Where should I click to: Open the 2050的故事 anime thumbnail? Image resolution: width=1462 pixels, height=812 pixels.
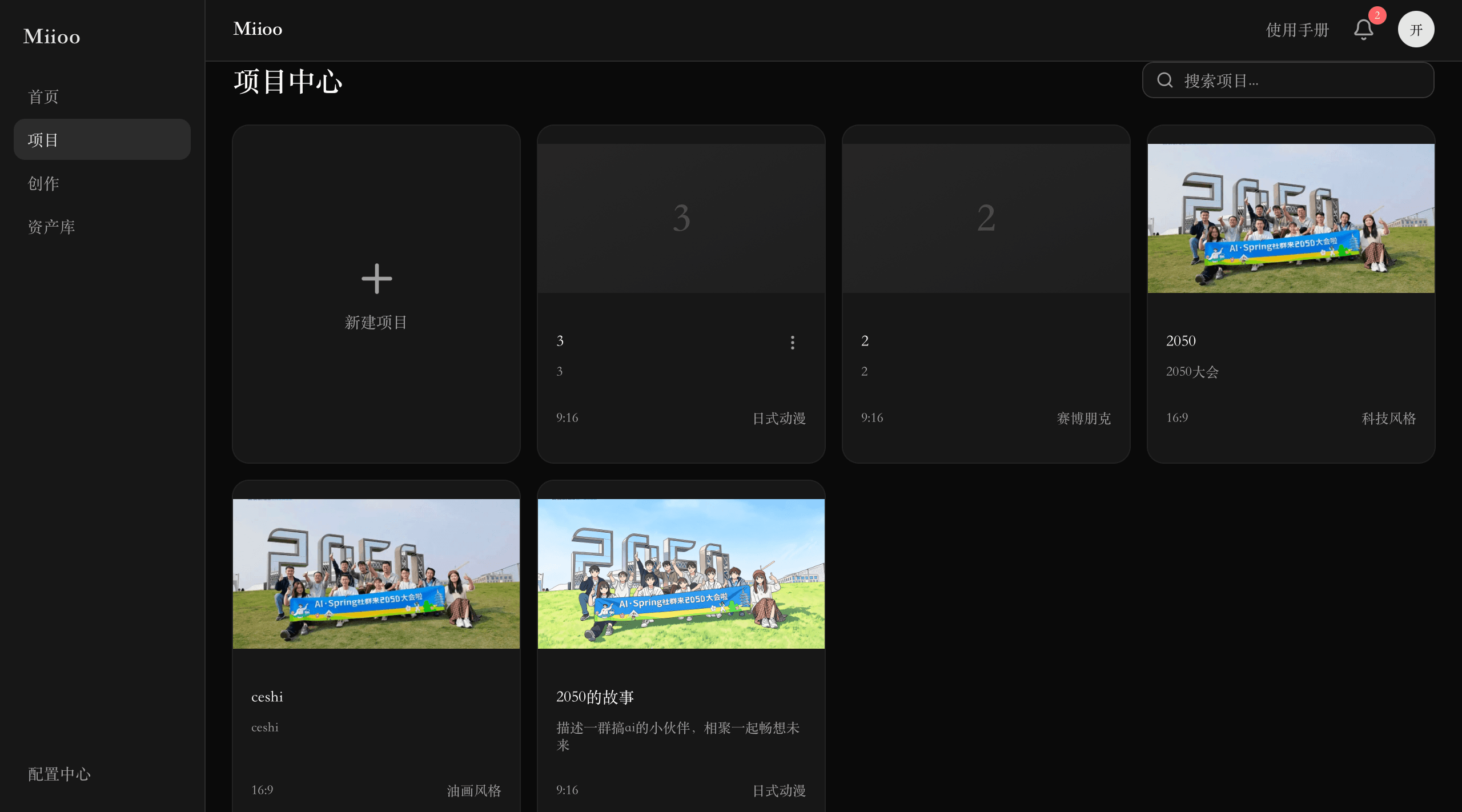(x=681, y=573)
